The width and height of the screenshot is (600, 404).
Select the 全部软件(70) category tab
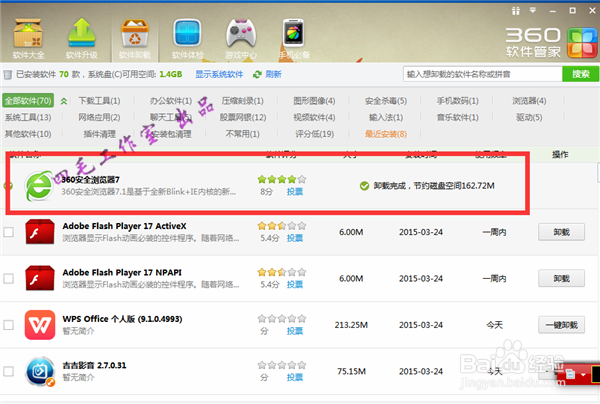[x=28, y=101]
